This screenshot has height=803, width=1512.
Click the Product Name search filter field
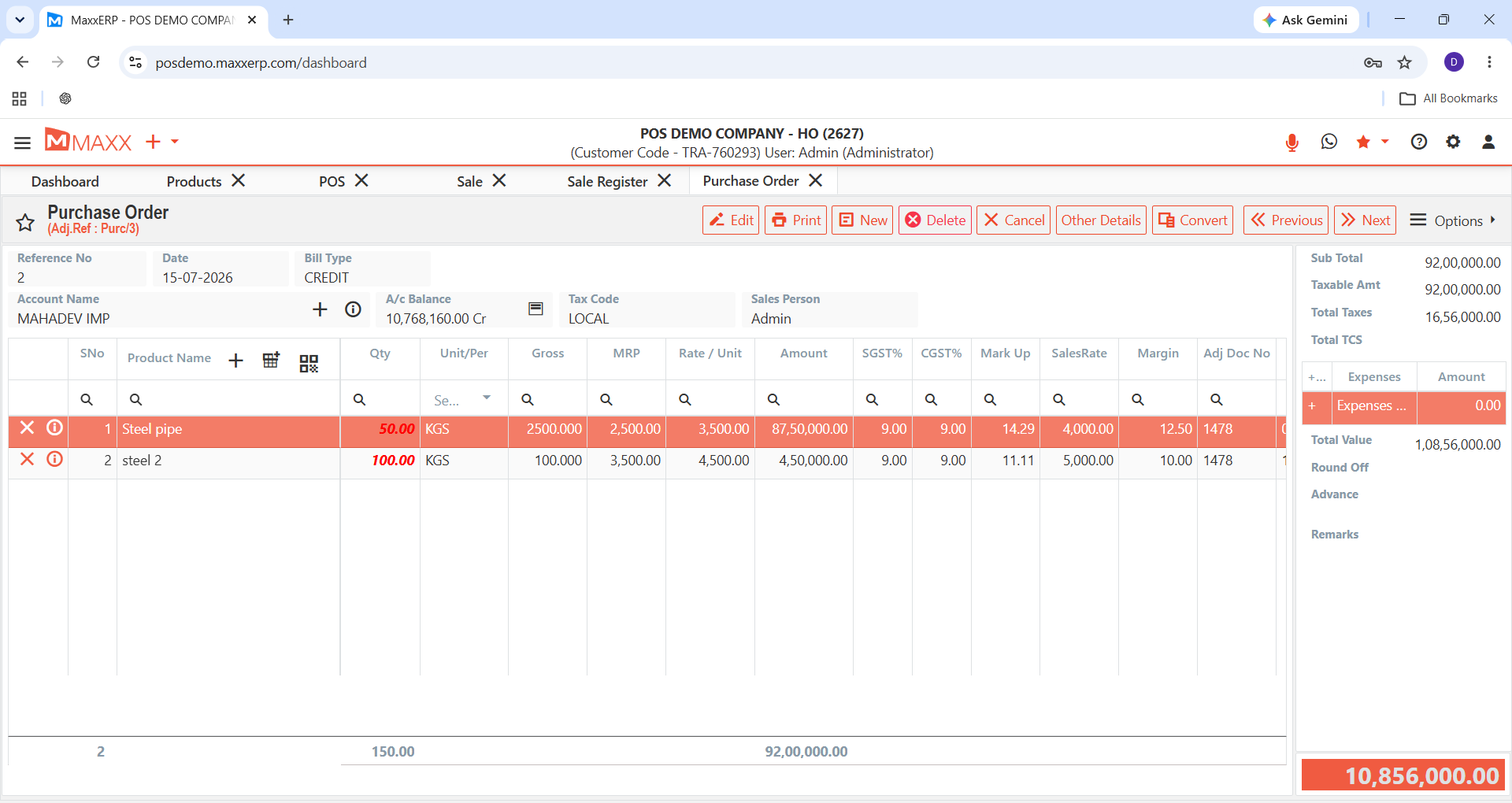(228, 399)
